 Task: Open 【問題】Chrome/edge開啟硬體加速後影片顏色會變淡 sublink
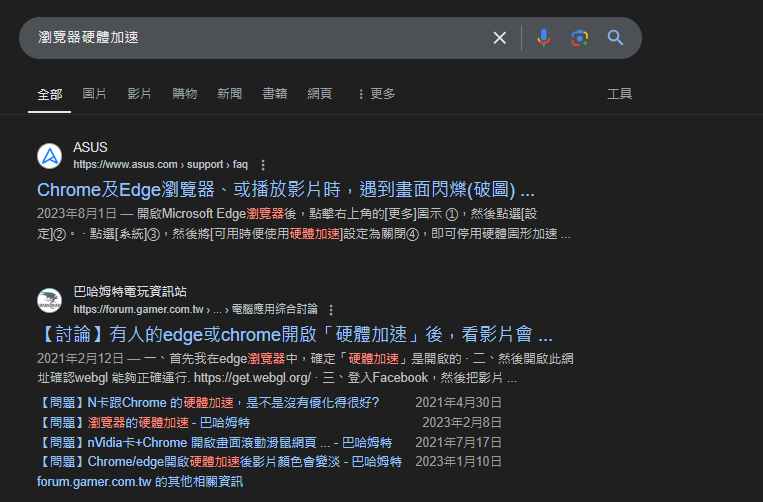[219, 462]
